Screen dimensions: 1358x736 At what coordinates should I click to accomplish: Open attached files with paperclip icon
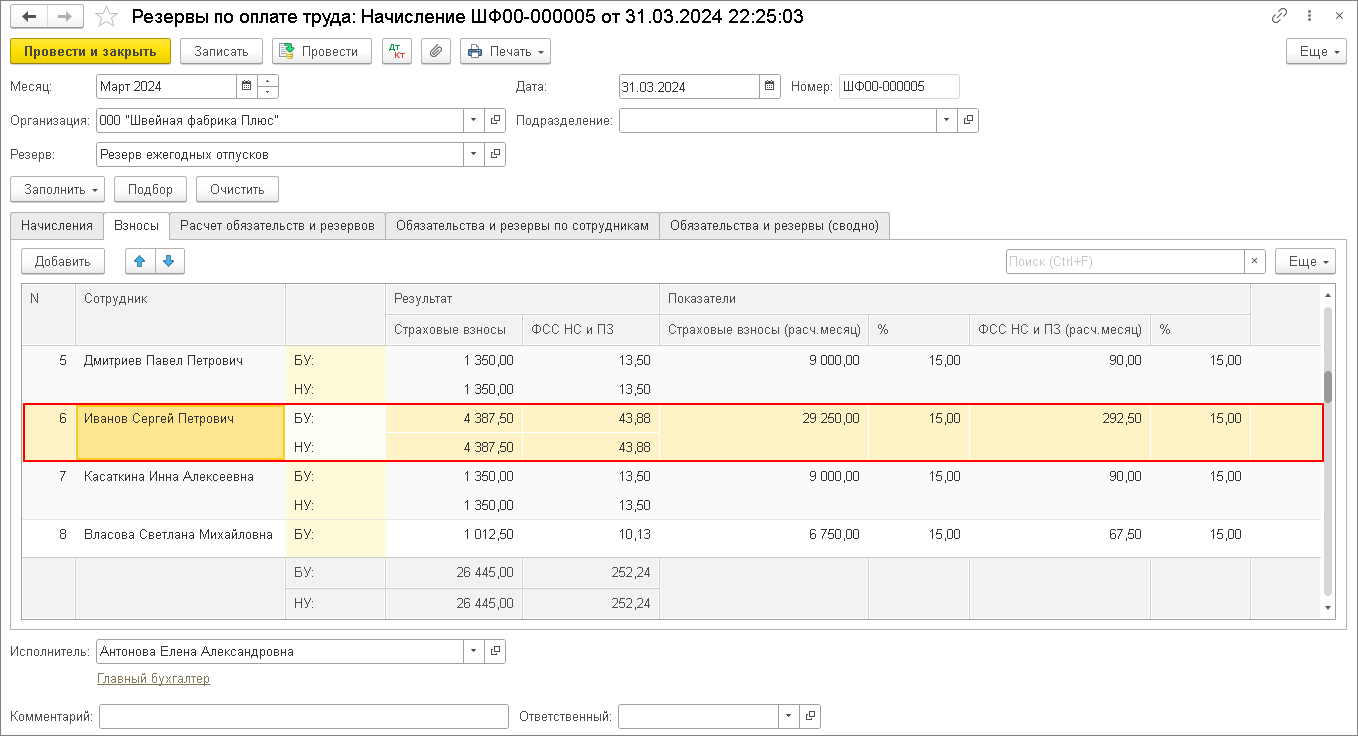[436, 51]
